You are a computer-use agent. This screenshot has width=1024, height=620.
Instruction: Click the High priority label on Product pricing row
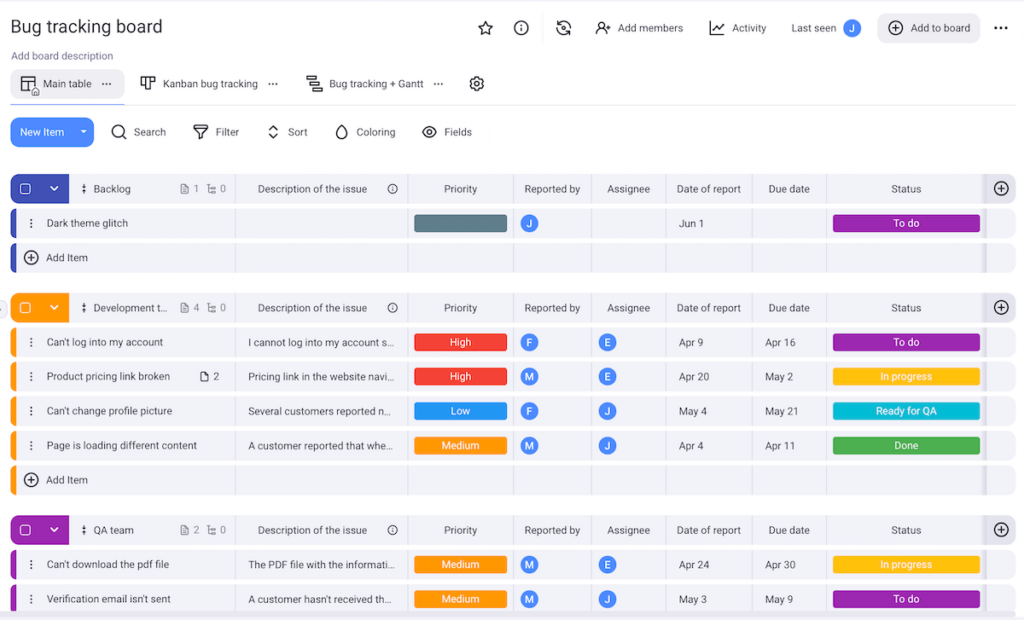[460, 376]
